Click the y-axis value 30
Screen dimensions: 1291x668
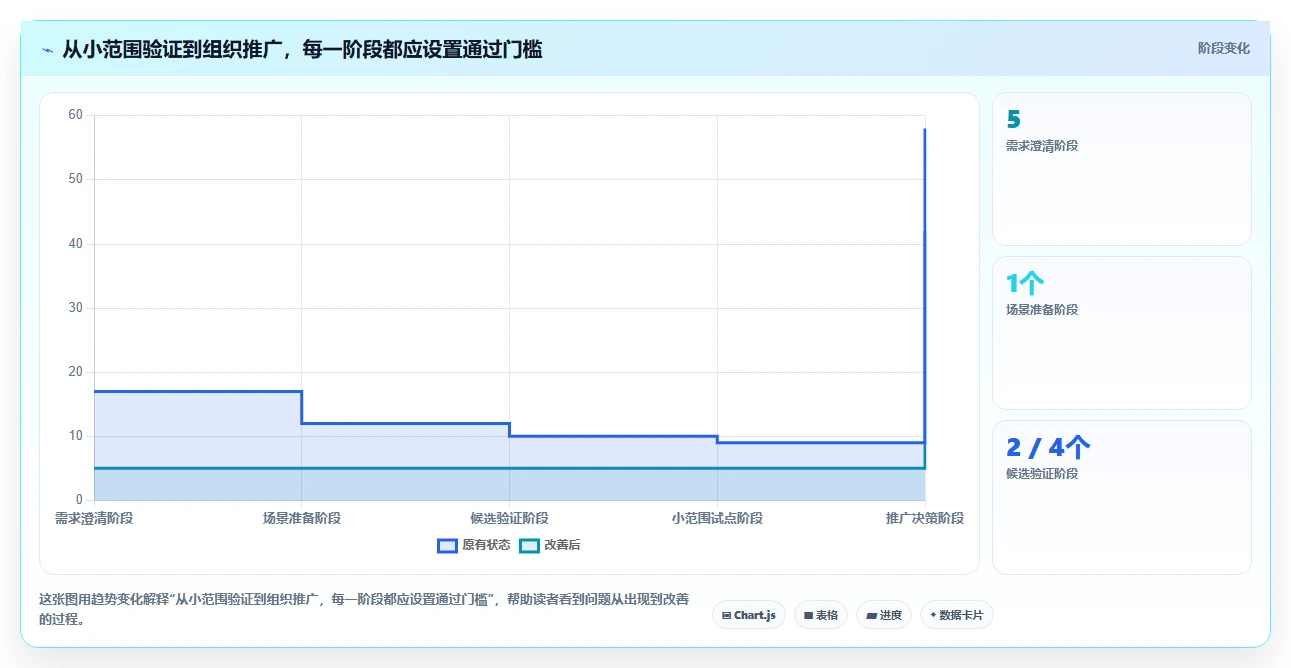pyautogui.click(x=75, y=308)
